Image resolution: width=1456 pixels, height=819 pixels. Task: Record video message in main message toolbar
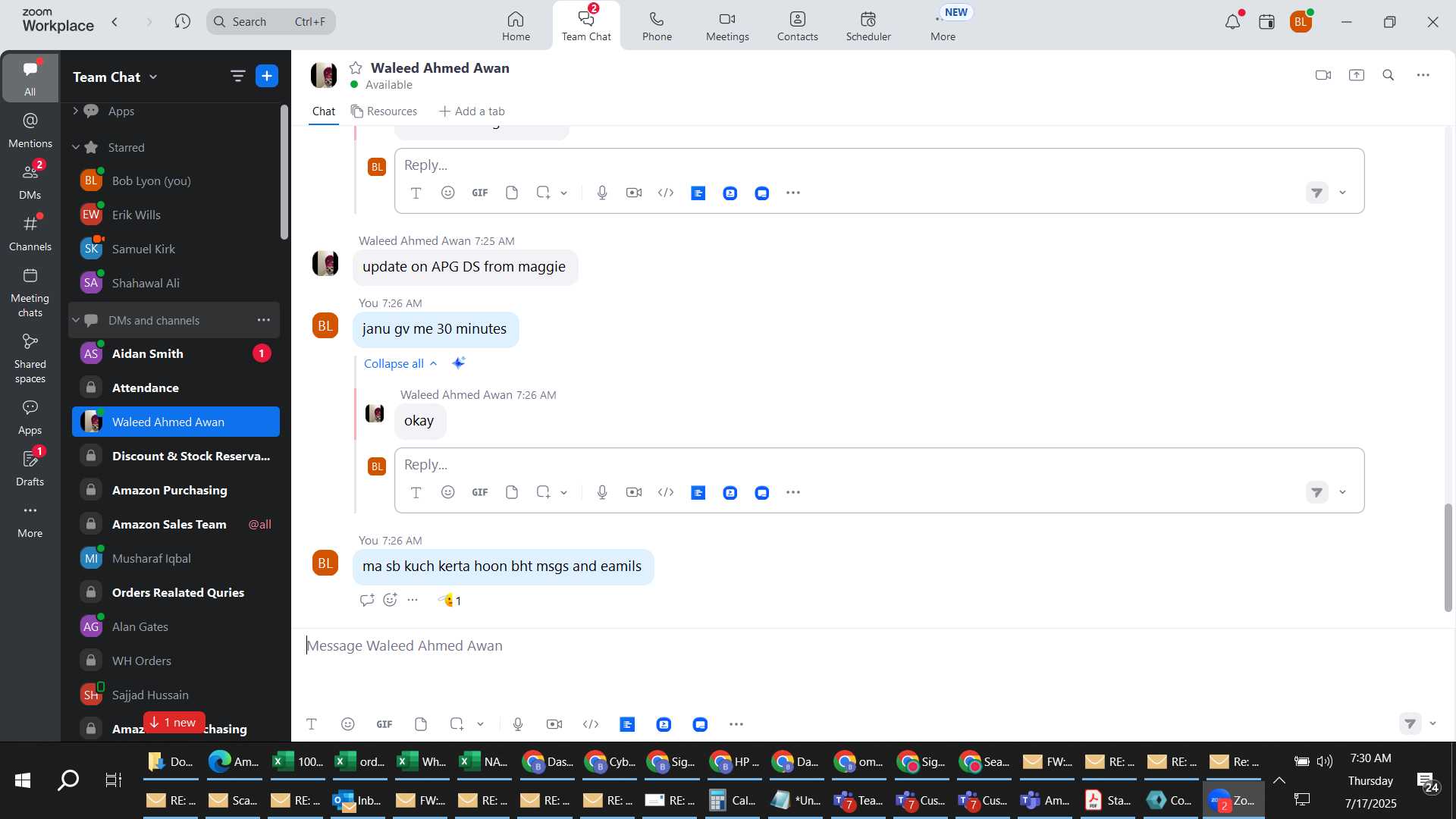[554, 724]
